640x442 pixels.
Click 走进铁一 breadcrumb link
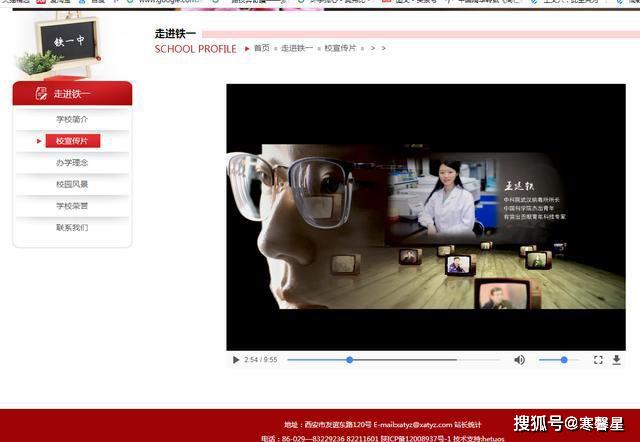pos(297,48)
